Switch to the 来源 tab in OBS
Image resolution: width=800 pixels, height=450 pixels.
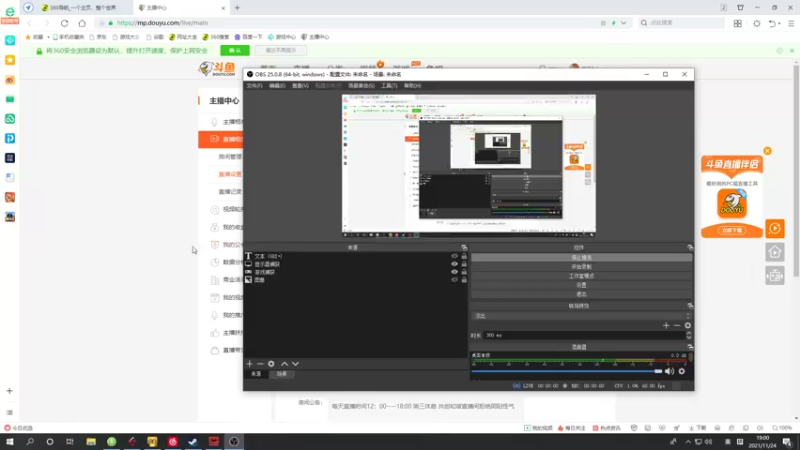(256, 374)
